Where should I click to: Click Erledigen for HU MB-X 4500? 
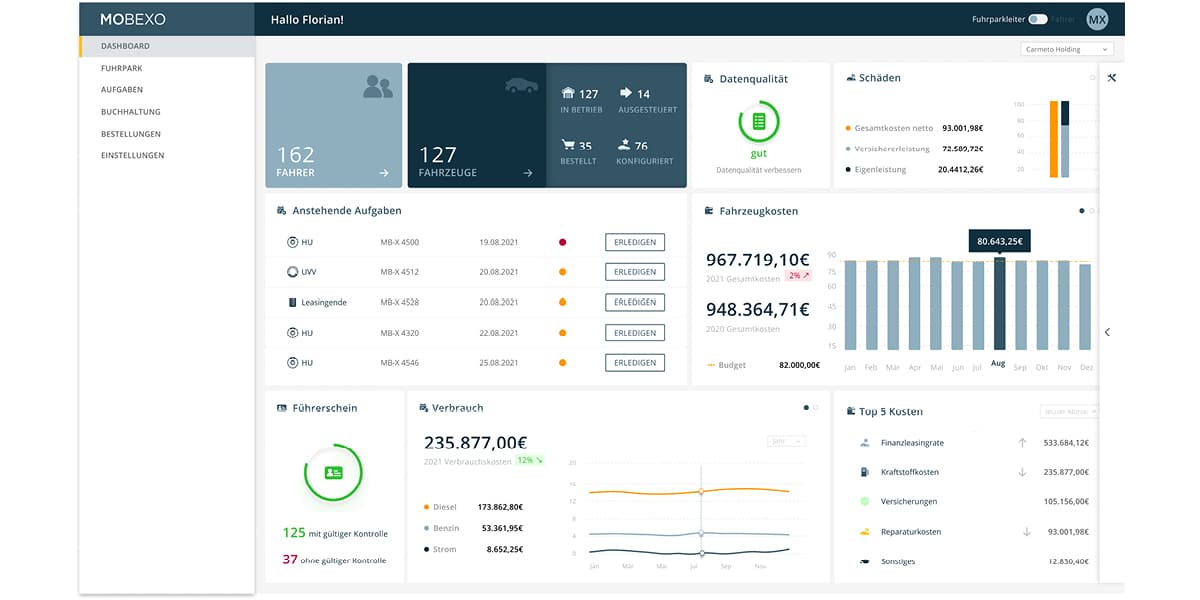tap(634, 242)
